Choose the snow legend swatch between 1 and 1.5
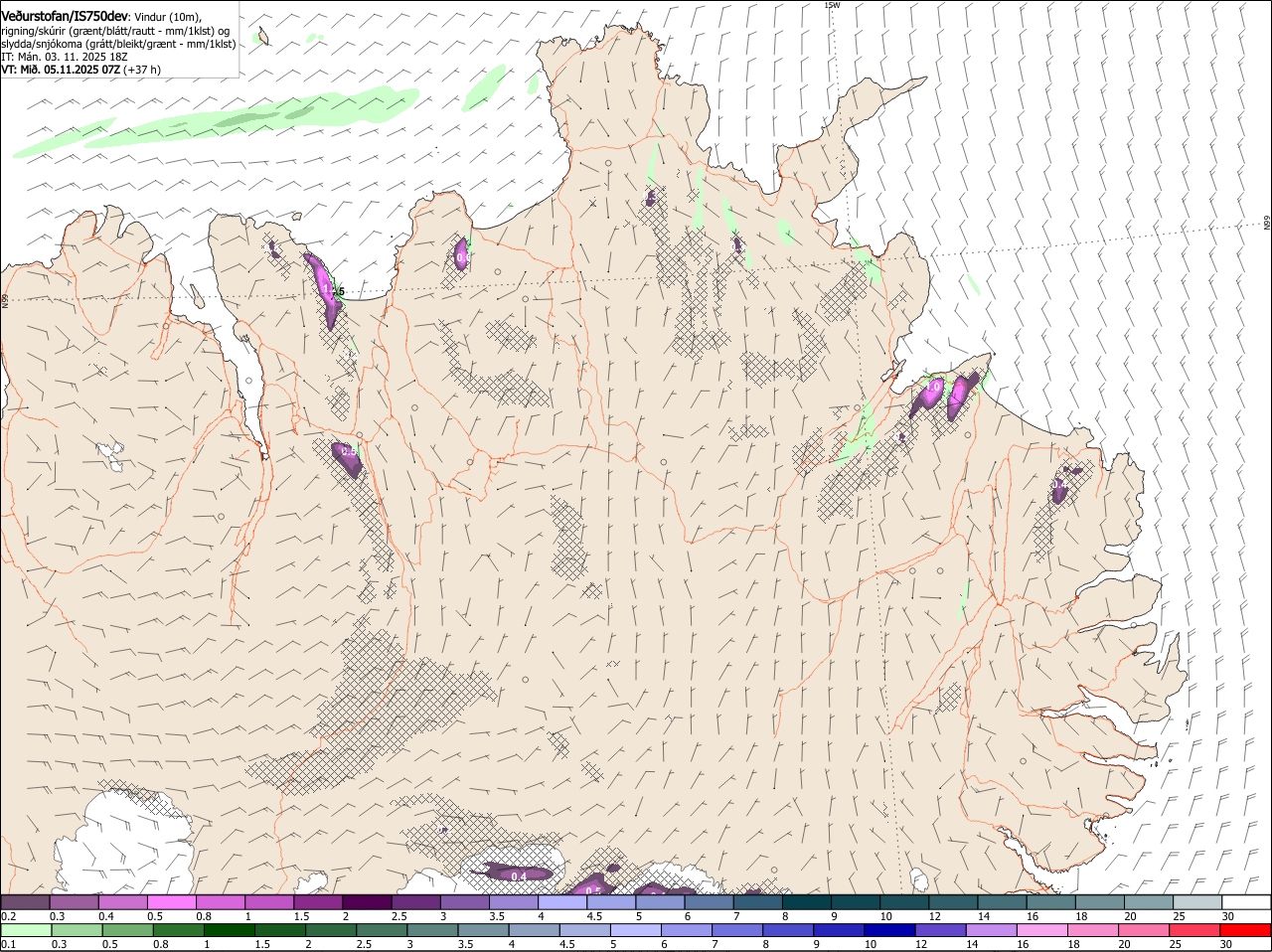Image resolution: width=1272 pixels, height=952 pixels. [x=269, y=901]
